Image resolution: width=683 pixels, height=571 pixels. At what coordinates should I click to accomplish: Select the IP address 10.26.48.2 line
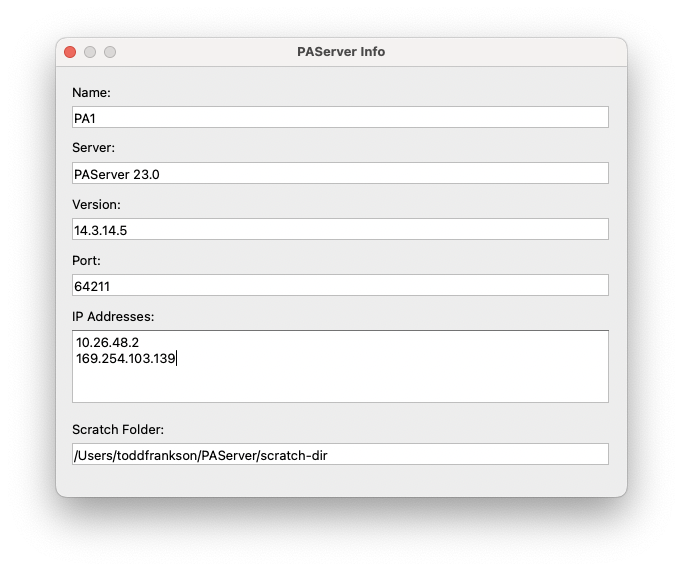[108, 342]
